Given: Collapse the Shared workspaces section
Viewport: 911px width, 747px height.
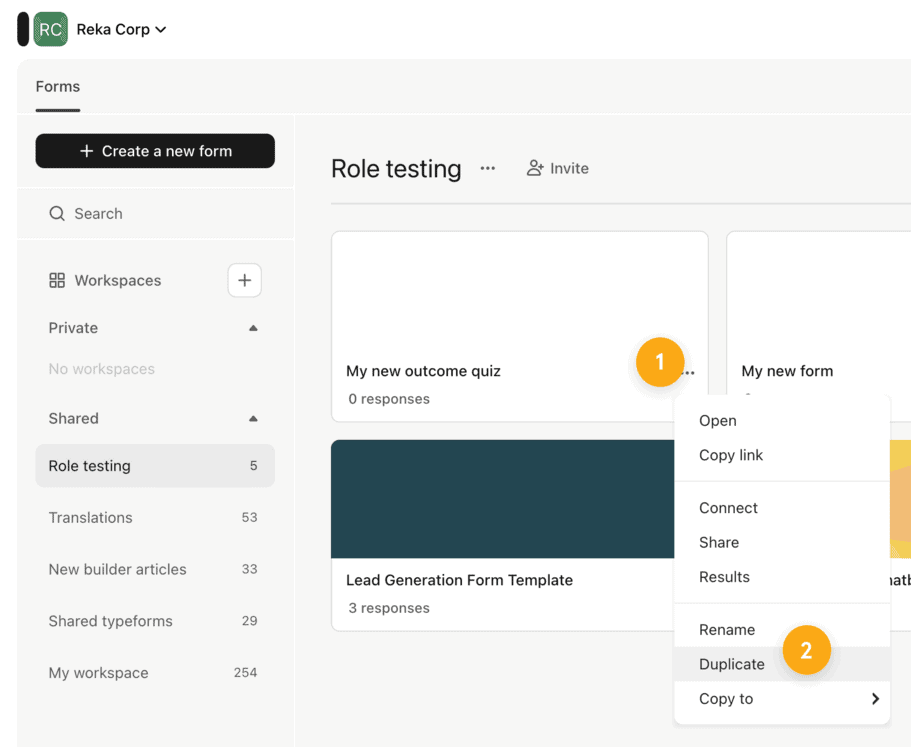Looking at the screenshot, I should click(253, 419).
